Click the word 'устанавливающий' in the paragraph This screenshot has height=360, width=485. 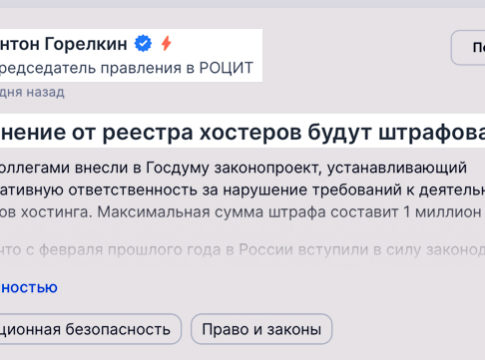coord(397,169)
